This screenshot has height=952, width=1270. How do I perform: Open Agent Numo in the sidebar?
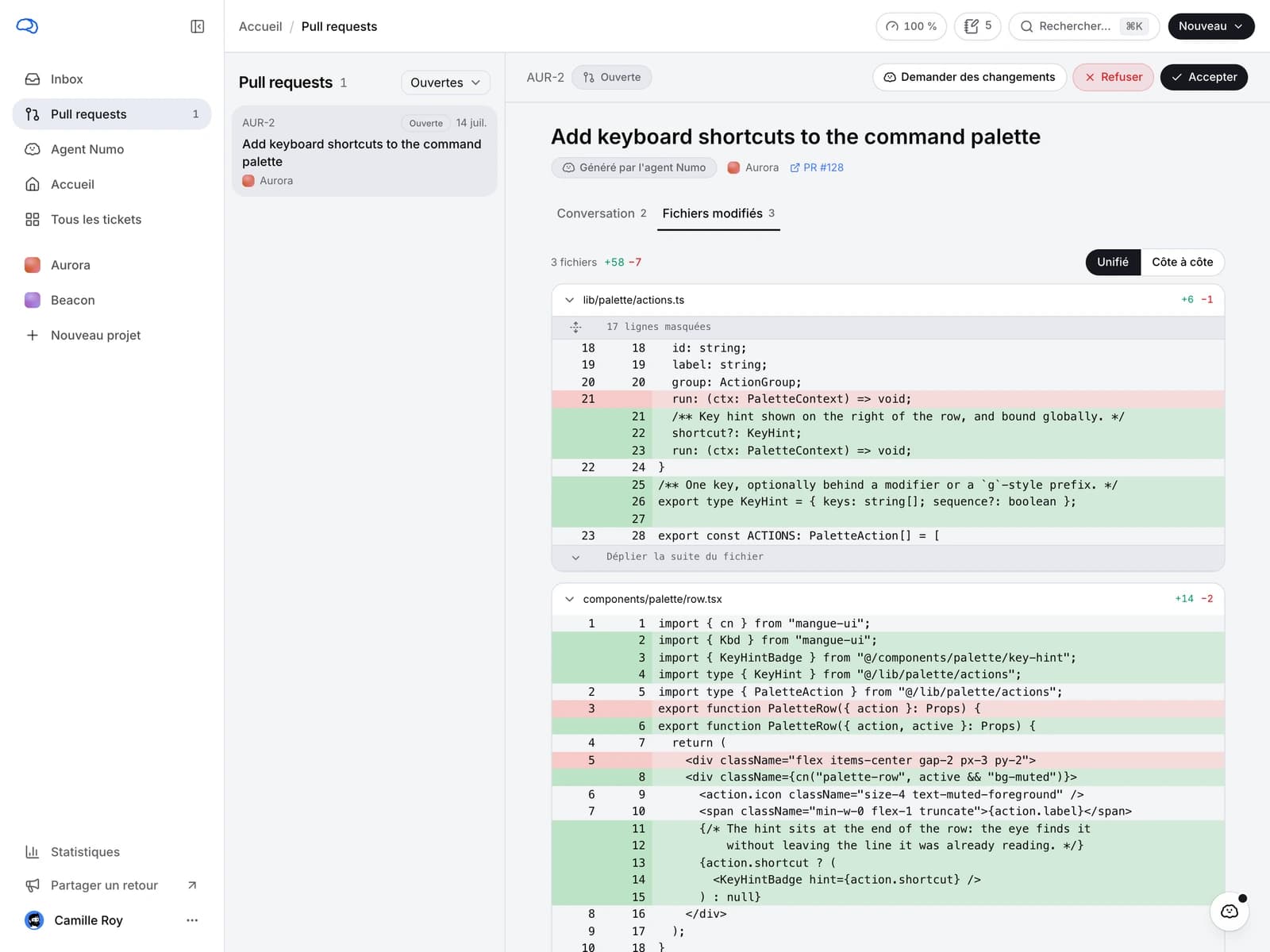pos(112,149)
